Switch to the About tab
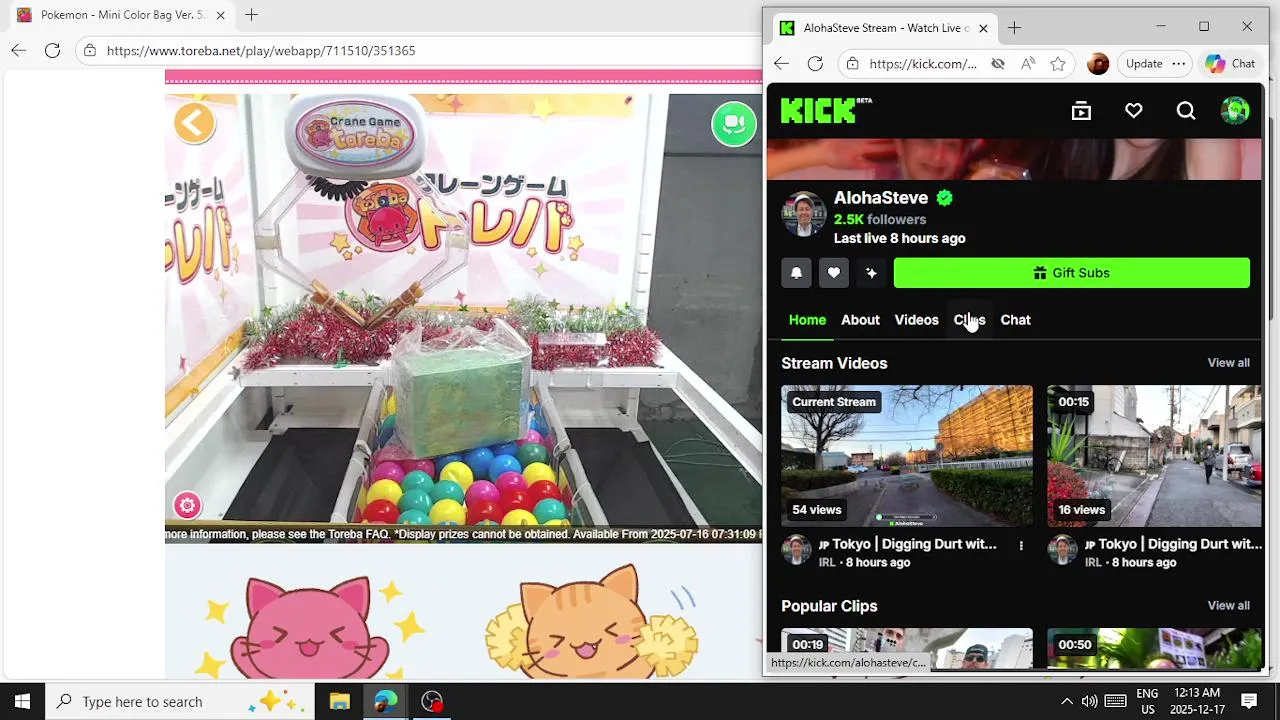1280x720 pixels. click(x=860, y=320)
